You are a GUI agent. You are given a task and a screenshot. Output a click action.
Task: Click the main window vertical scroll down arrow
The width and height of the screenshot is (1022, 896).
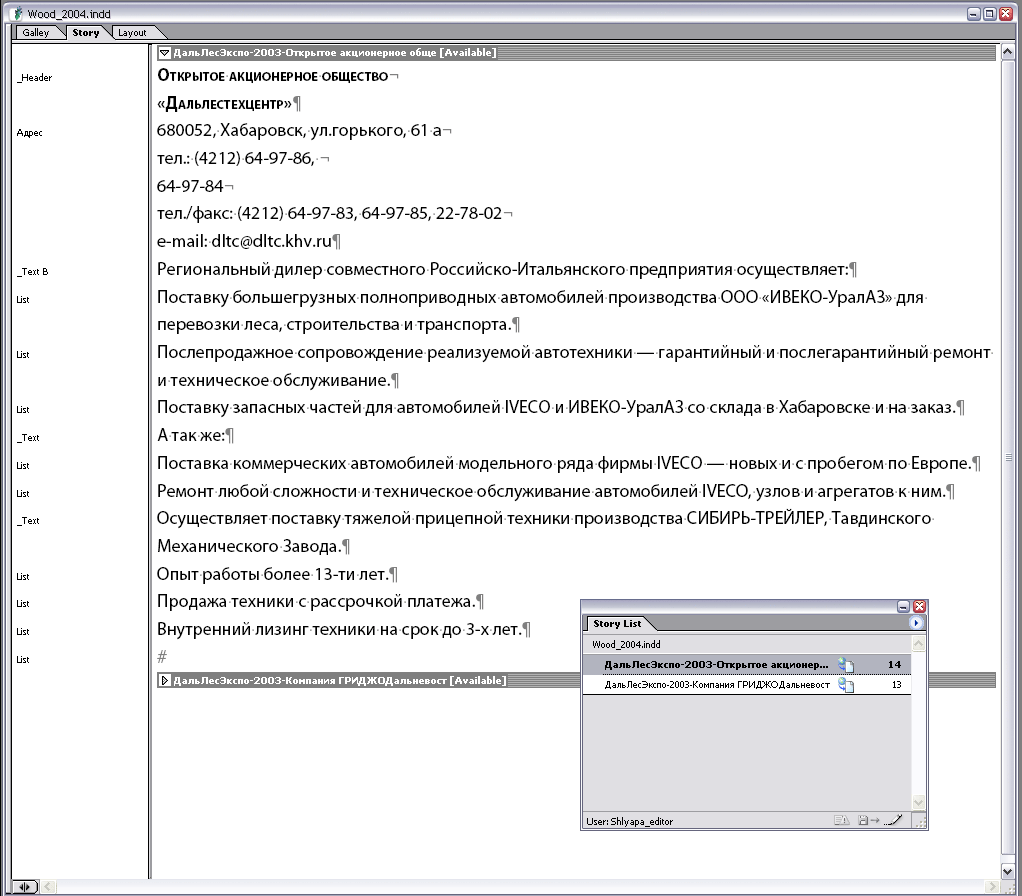pos(1007,871)
